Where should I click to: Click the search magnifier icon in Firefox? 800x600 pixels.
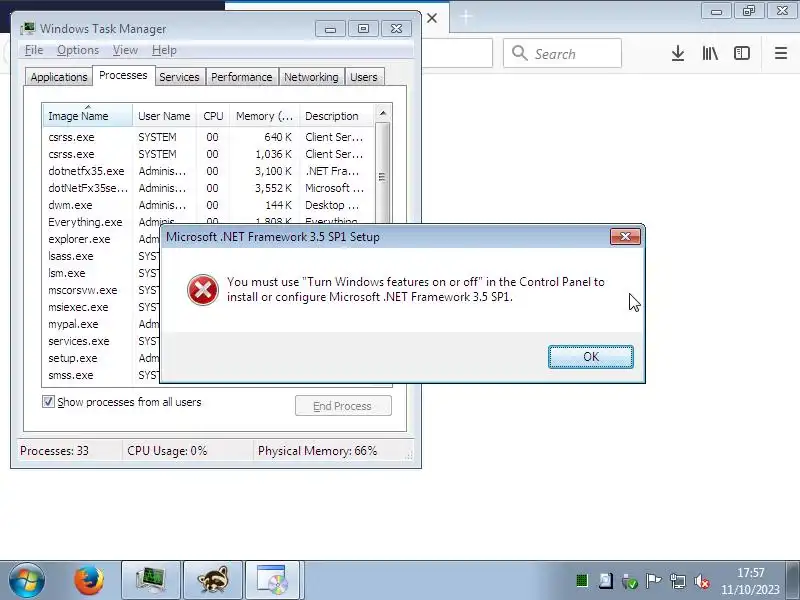tap(519, 53)
